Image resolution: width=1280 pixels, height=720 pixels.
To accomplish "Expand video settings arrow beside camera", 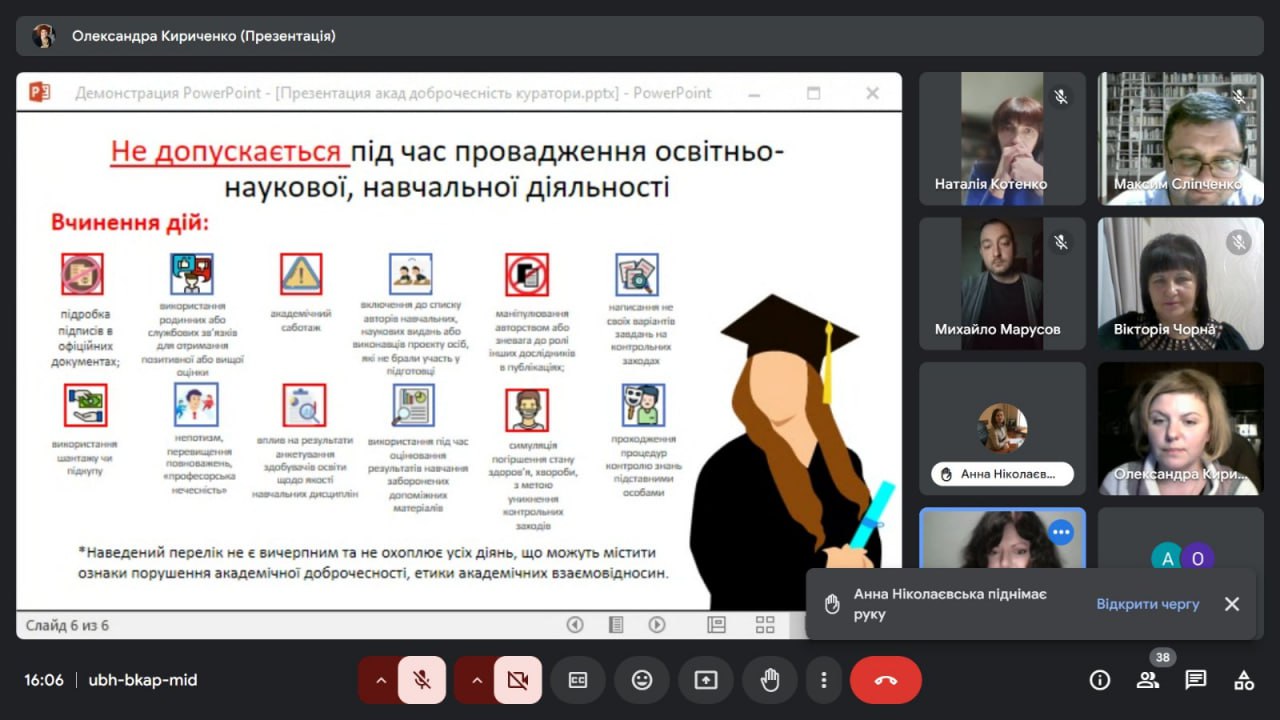I will pos(476,680).
